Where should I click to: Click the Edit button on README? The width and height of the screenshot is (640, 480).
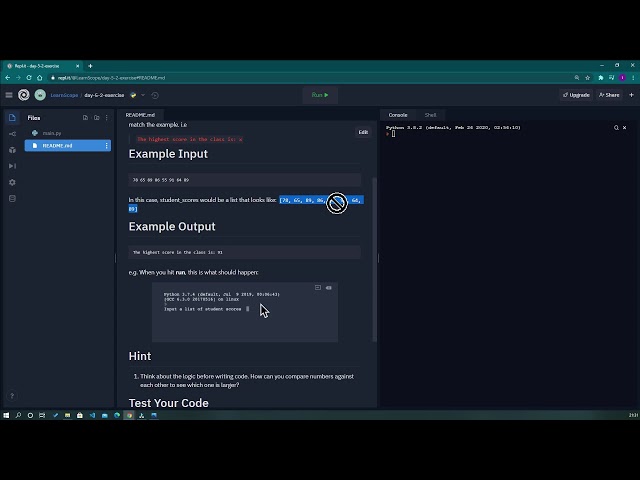pos(363,132)
